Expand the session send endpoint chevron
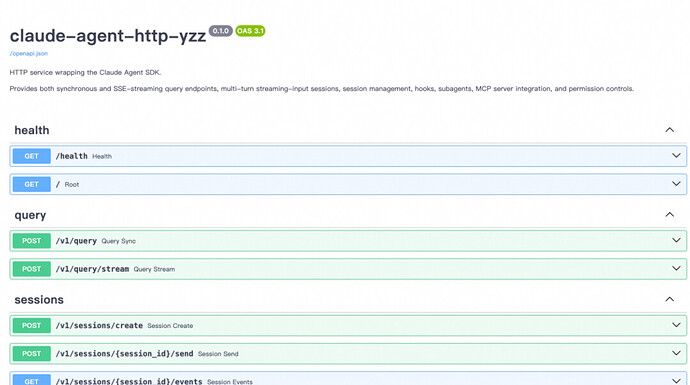The height and width of the screenshot is (385, 690). pyautogui.click(x=676, y=353)
